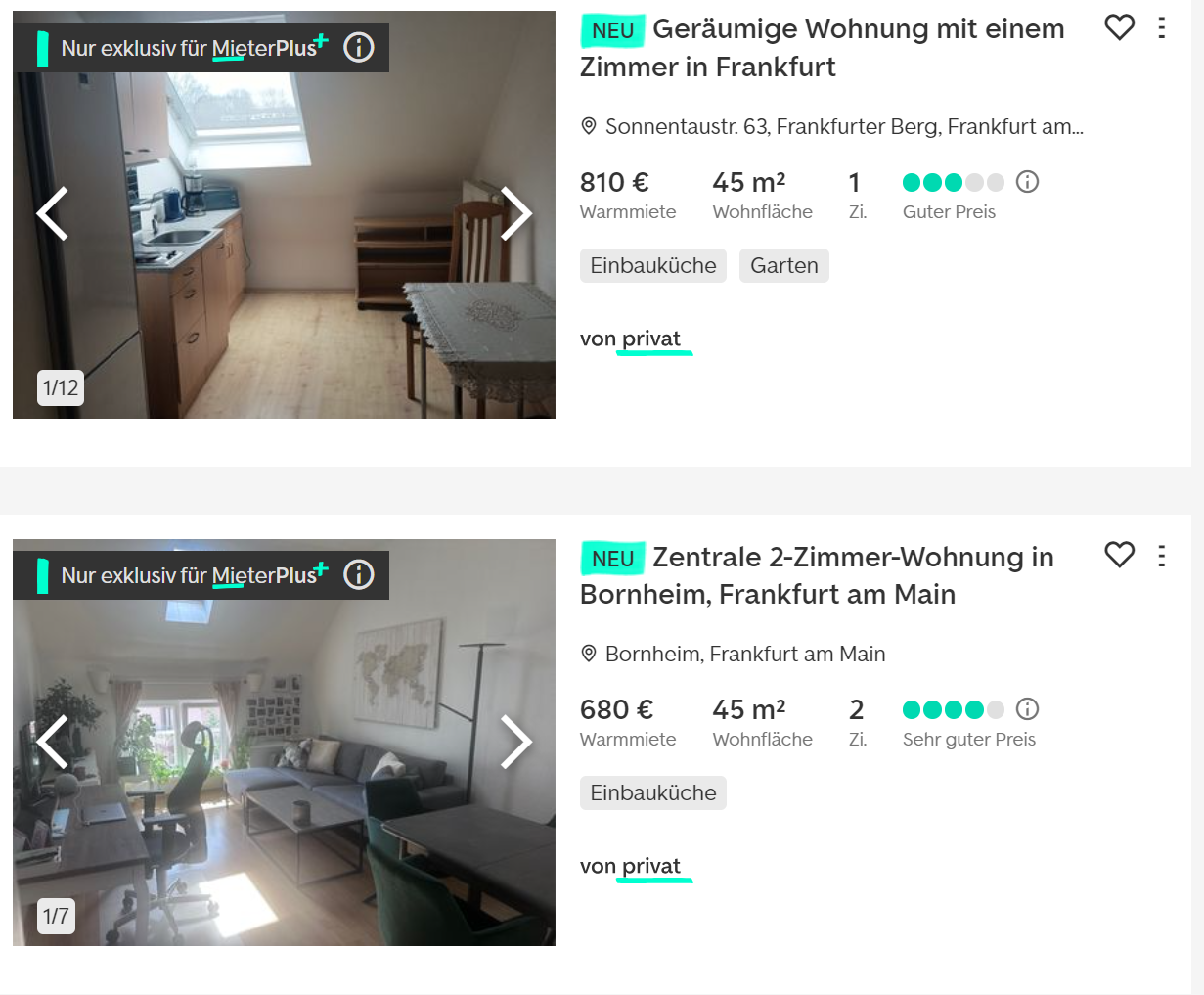Open MieterPlus info icon on first listing
Image resolution: width=1204 pixels, height=995 pixels.
[359, 47]
